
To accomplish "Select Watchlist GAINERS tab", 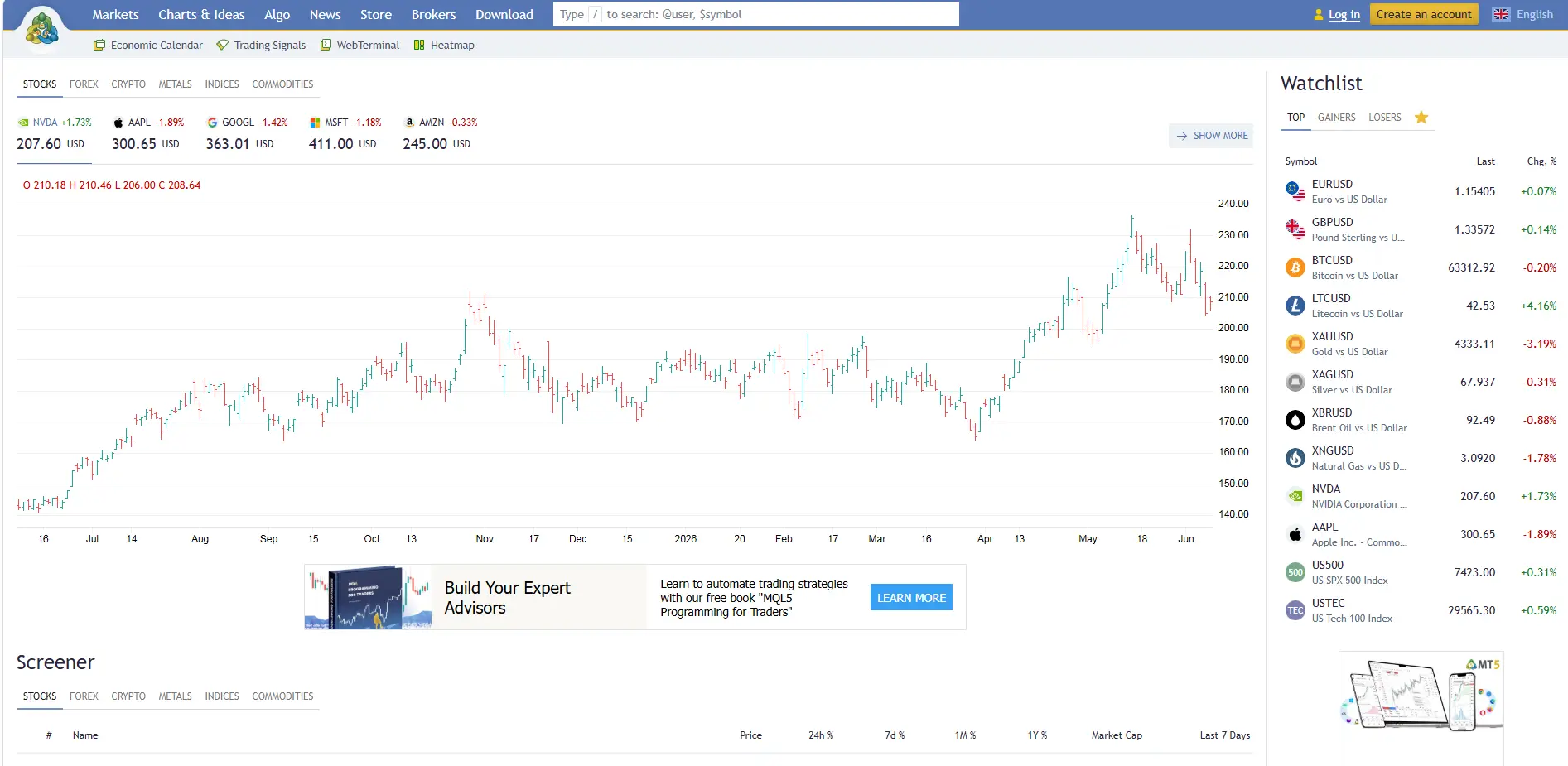I will tap(1336, 118).
